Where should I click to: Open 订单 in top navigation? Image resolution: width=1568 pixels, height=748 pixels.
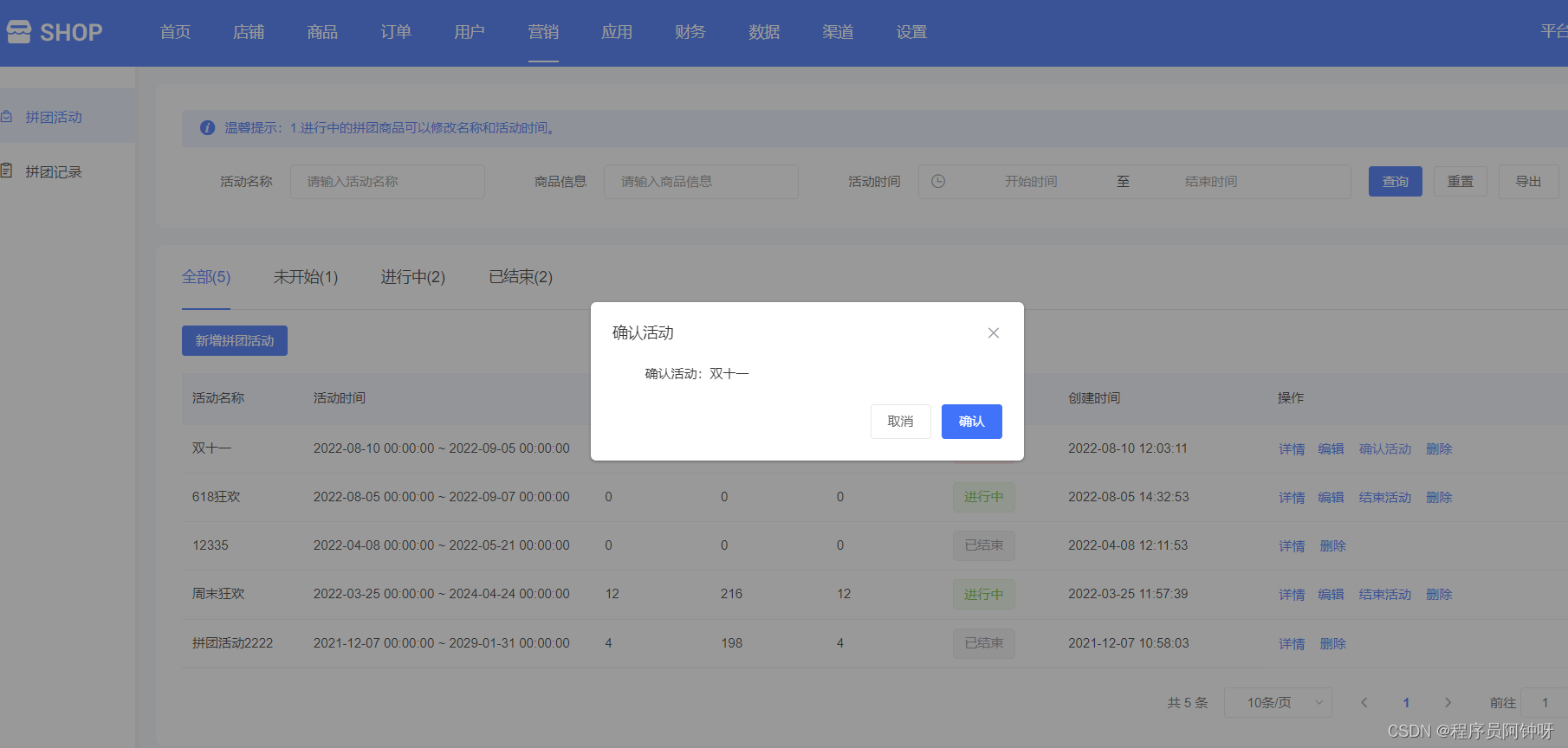point(396,32)
